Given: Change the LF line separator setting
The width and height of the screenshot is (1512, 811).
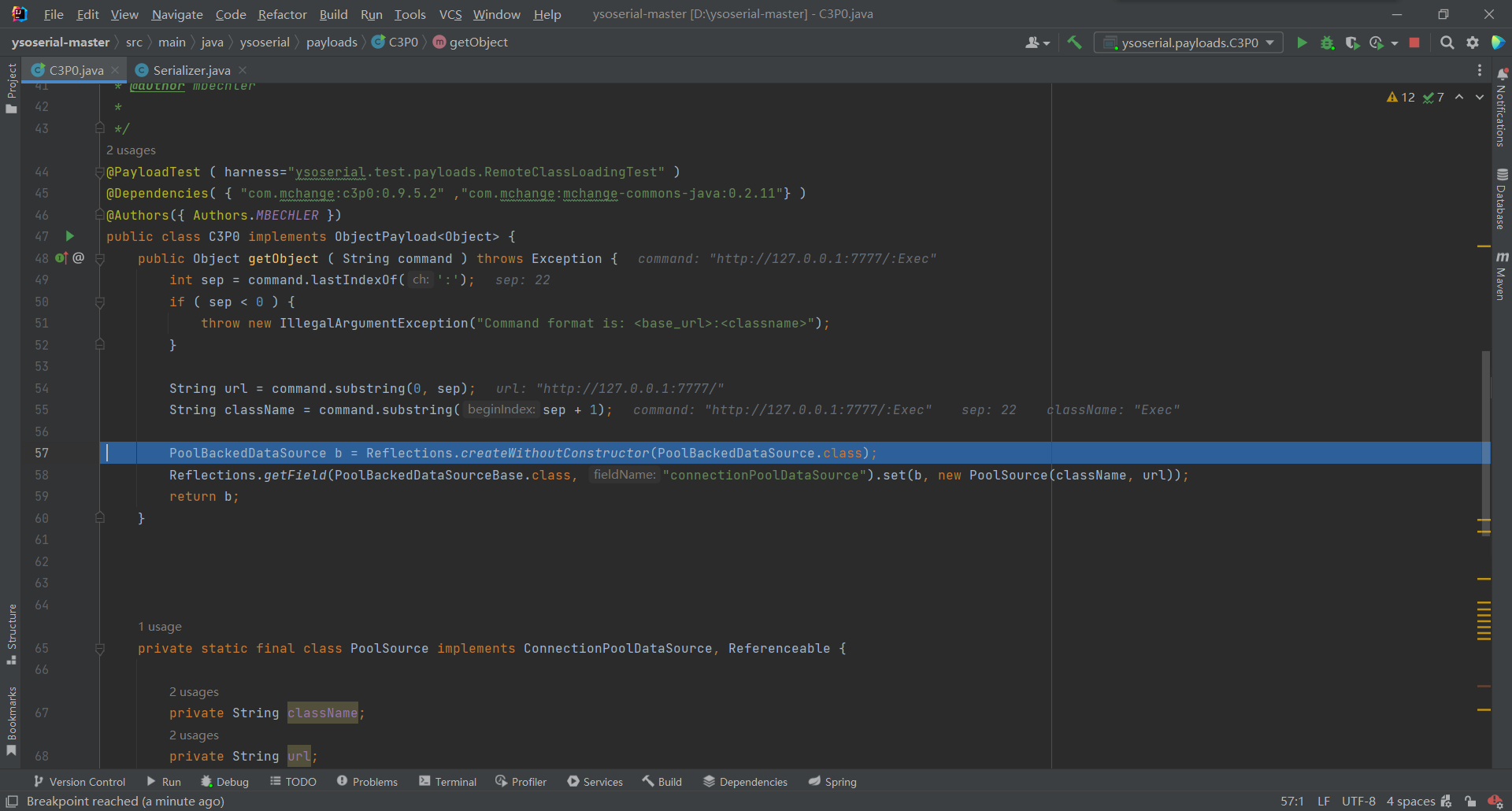Looking at the screenshot, I should pyautogui.click(x=1323, y=801).
